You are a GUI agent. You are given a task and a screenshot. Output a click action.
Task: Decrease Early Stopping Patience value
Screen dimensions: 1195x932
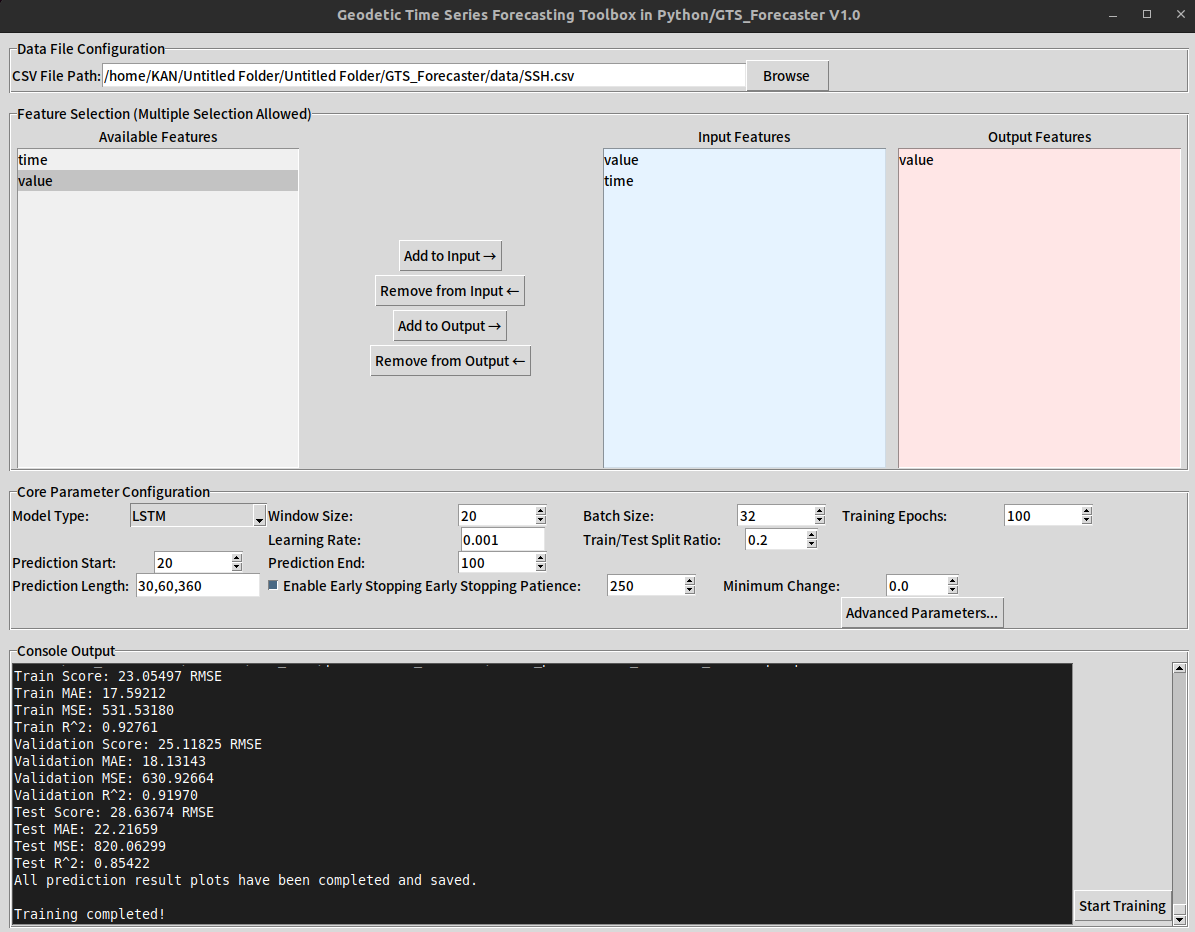tap(690, 591)
